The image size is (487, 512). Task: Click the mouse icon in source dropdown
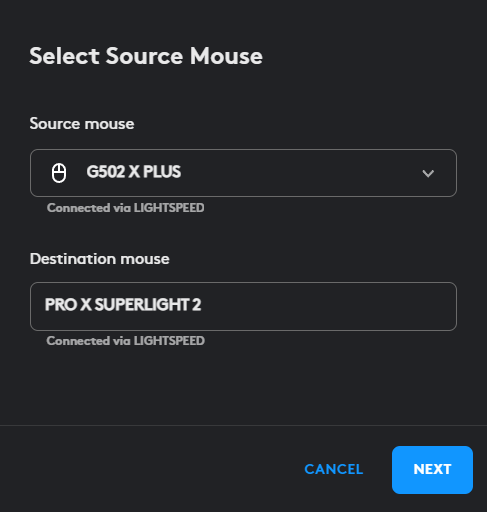(59, 173)
